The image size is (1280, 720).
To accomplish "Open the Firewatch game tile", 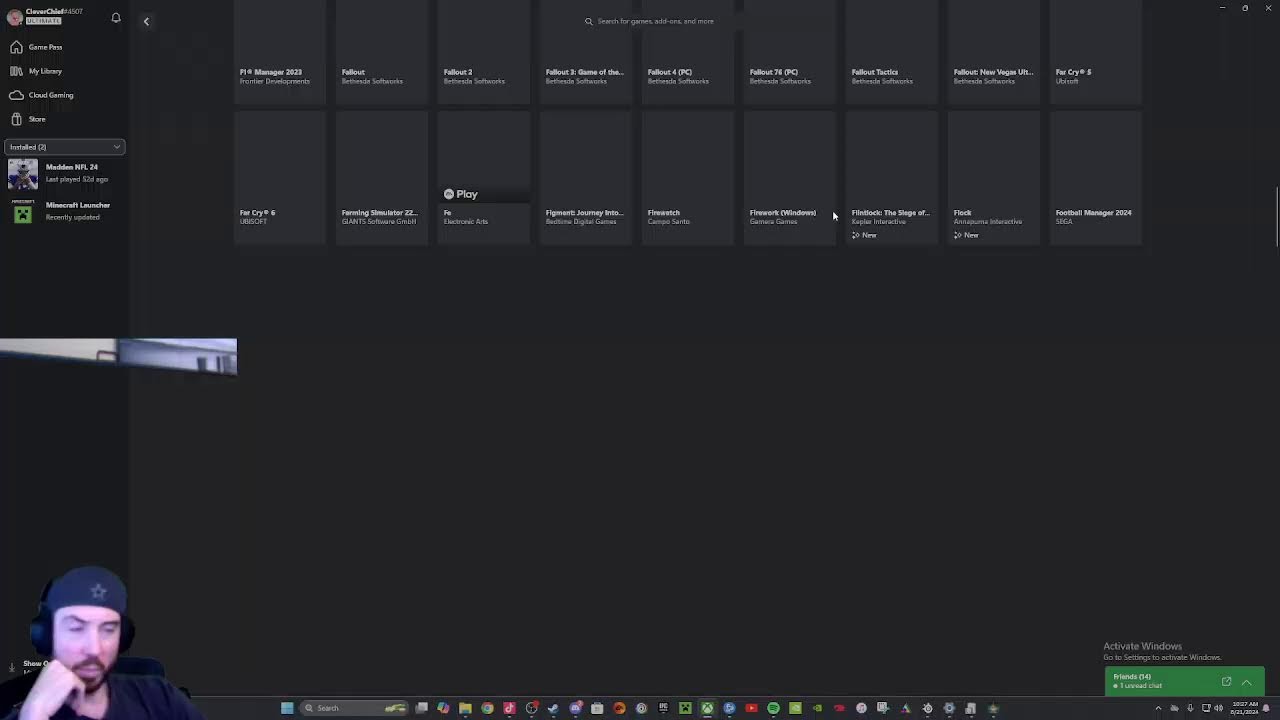I will click(x=688, y=177).
